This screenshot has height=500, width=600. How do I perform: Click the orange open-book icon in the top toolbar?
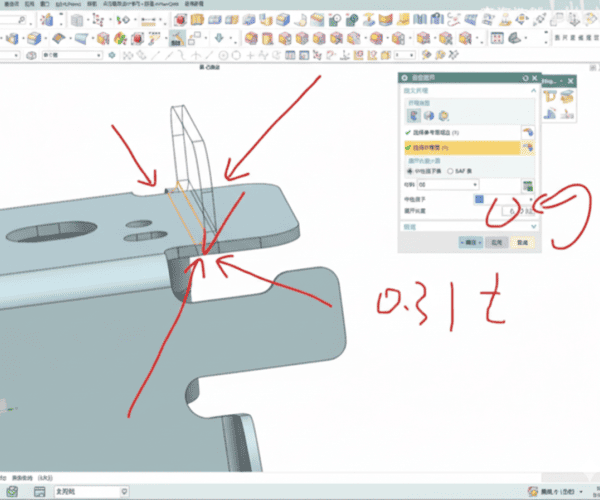click(x=197, y=20)
